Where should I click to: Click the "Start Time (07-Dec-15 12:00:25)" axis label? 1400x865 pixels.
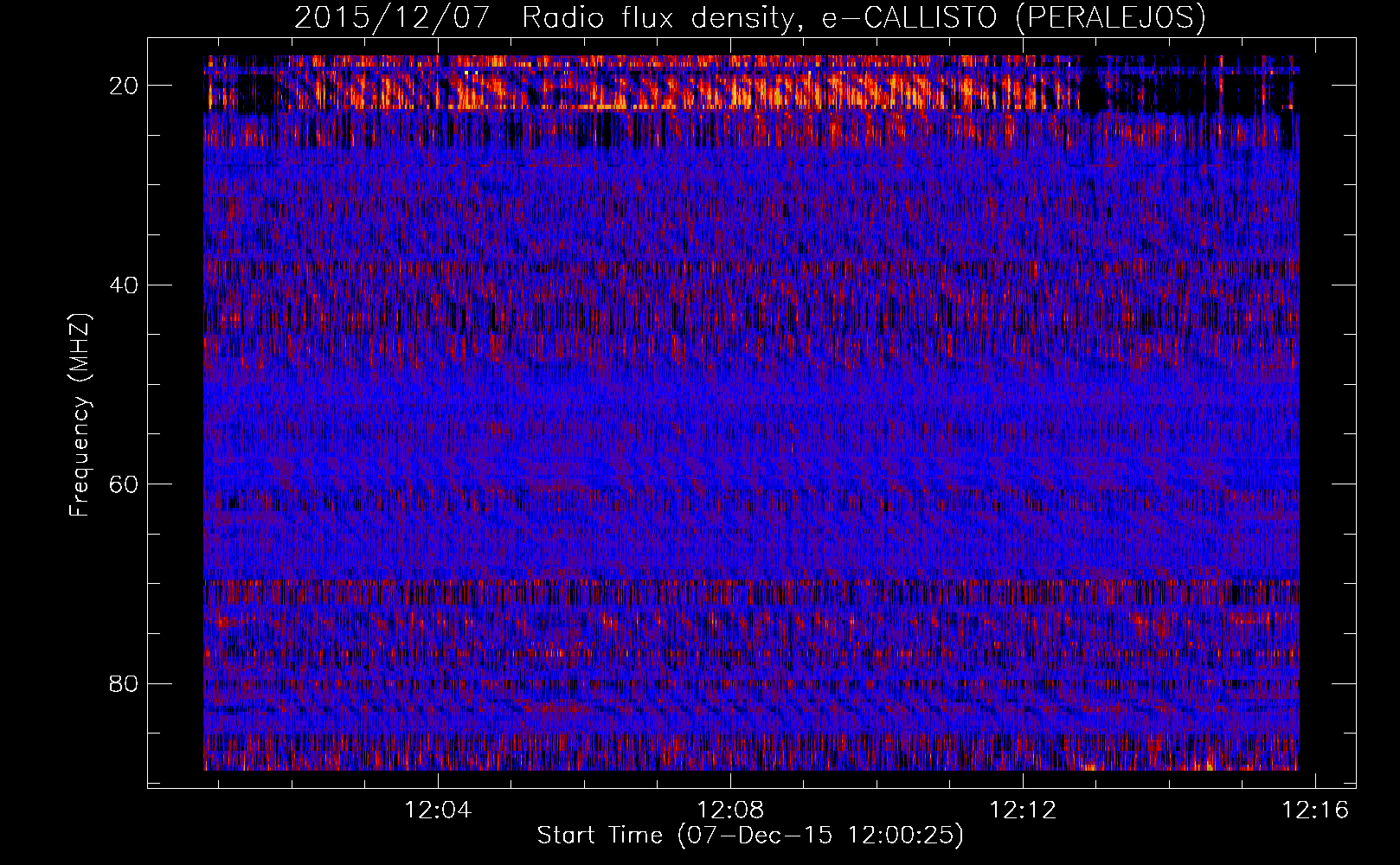tap(750, 836)
